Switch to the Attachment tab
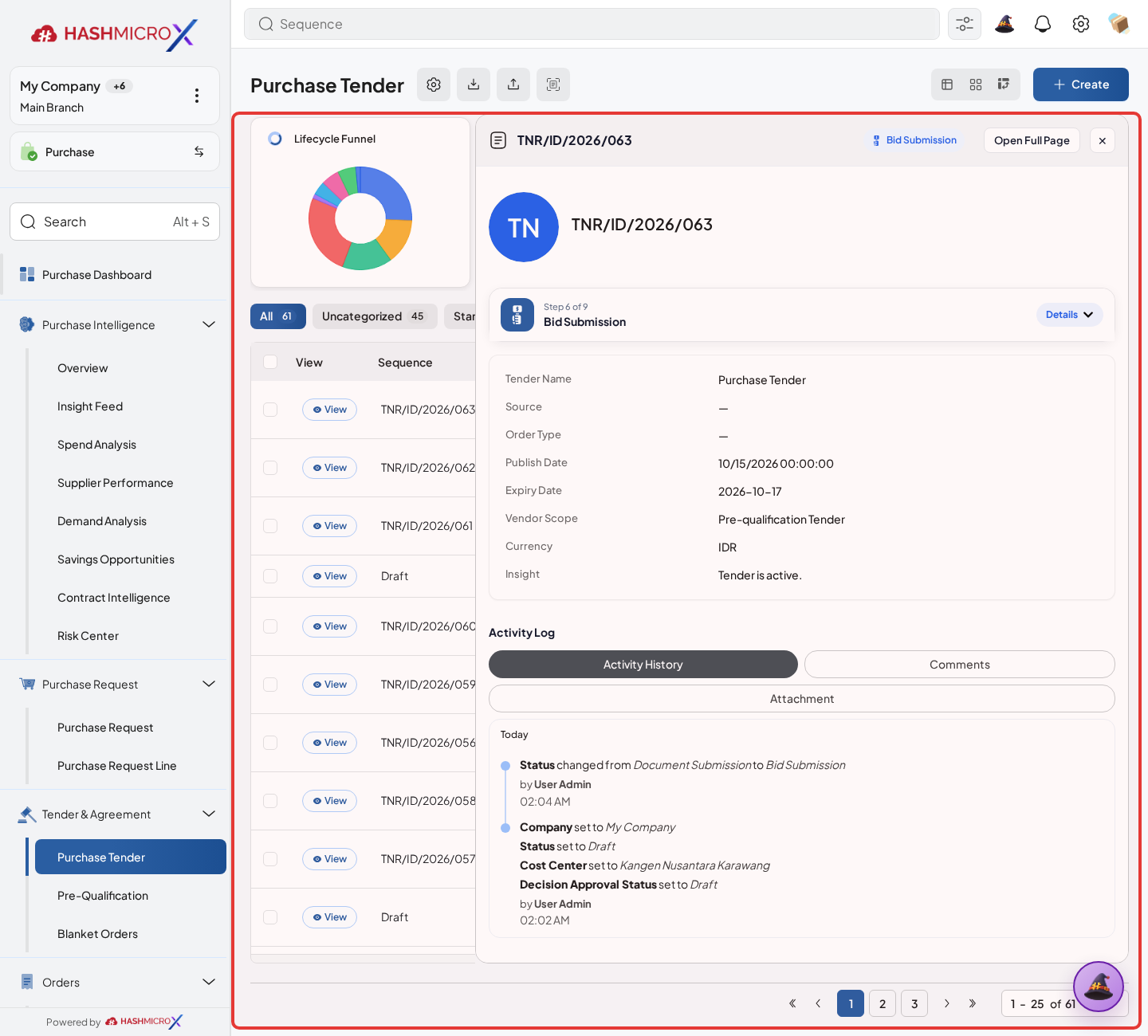Image resolution: width=1148 pixels, height=1036 pixels. [802, 699]
